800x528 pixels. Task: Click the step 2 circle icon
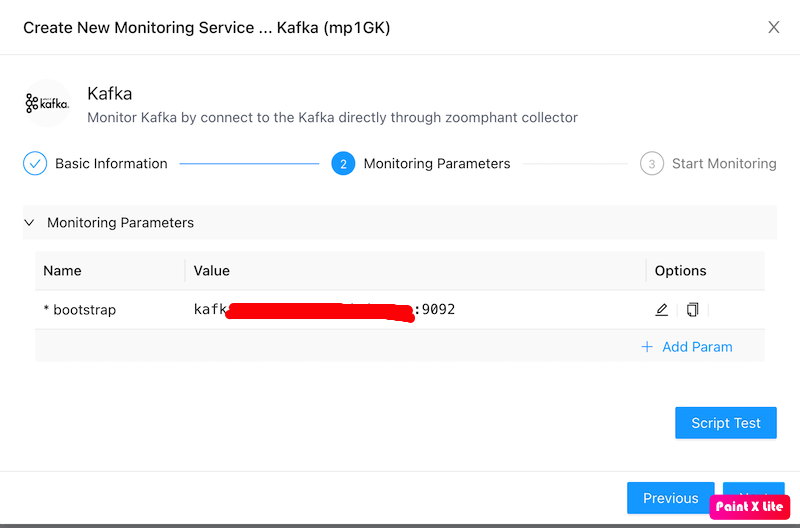point(343,164)
